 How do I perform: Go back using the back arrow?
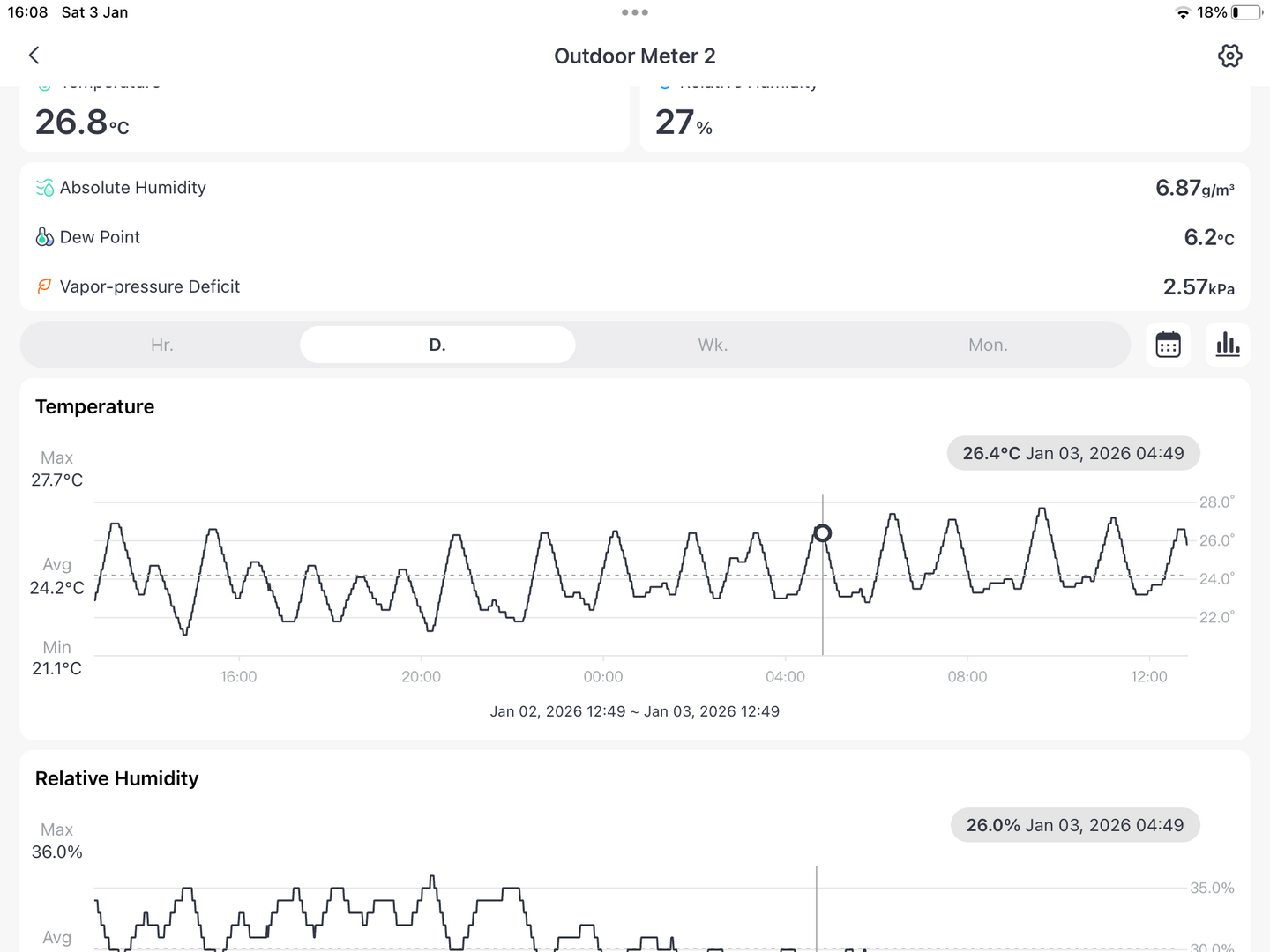(34, 56)
